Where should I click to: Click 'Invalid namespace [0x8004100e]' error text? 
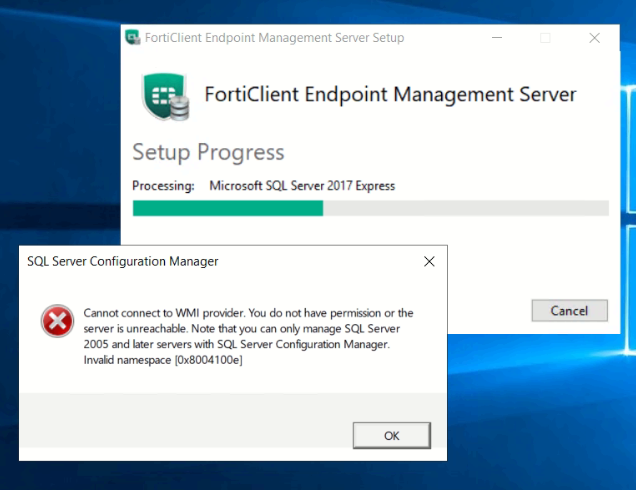click(x=163, y=360)
